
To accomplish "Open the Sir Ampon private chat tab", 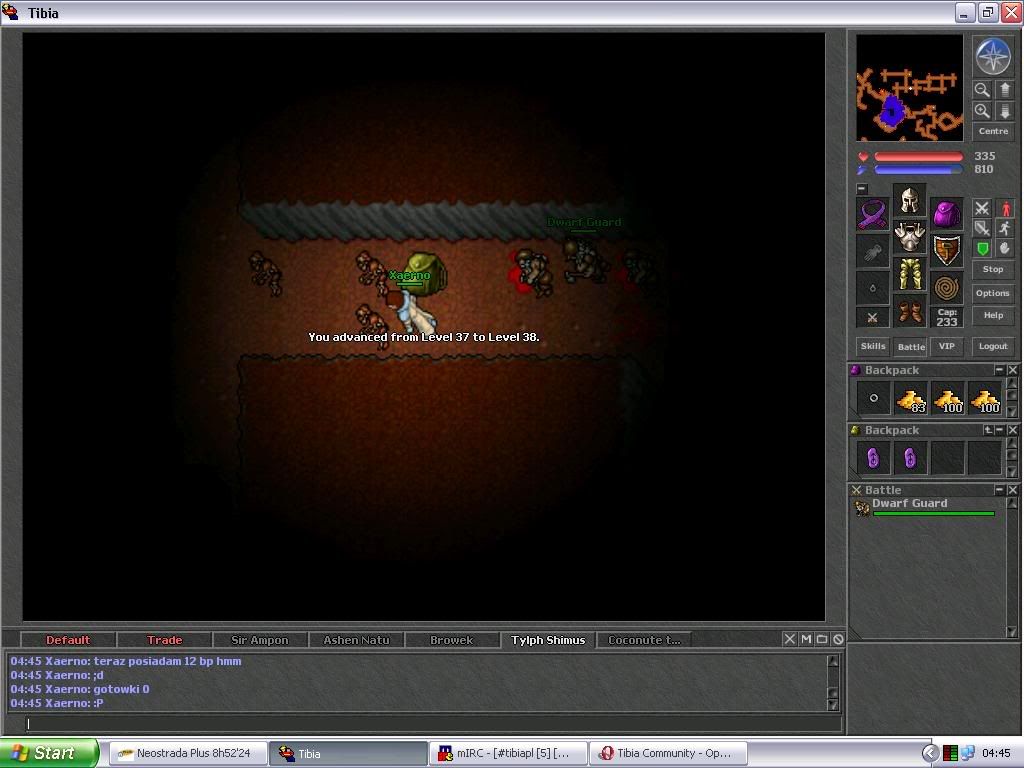I will [x=260, y=640].
